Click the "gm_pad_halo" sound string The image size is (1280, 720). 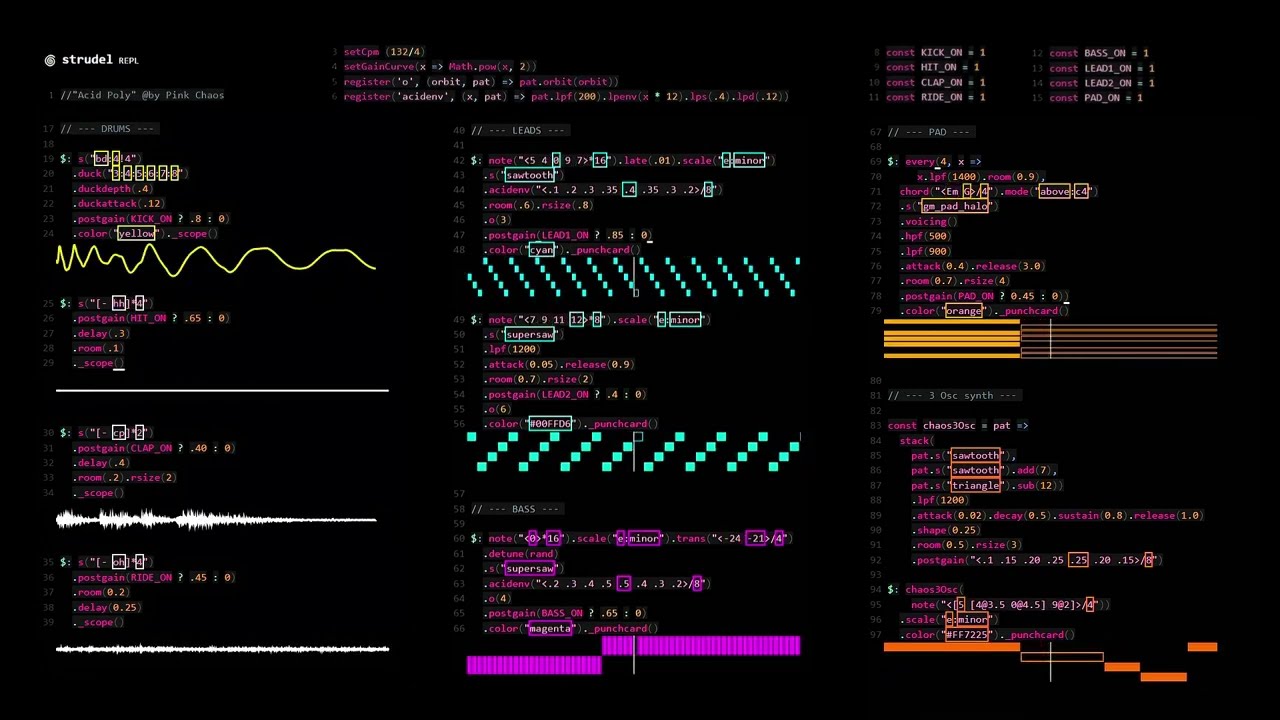(955, 206)
